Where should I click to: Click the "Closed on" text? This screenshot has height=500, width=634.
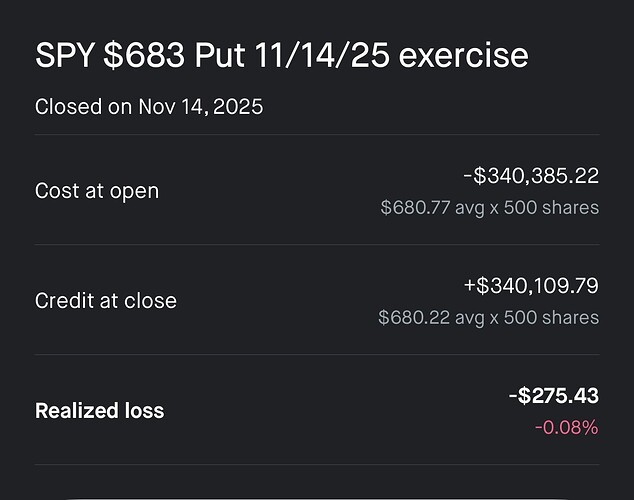click(82, 106)
